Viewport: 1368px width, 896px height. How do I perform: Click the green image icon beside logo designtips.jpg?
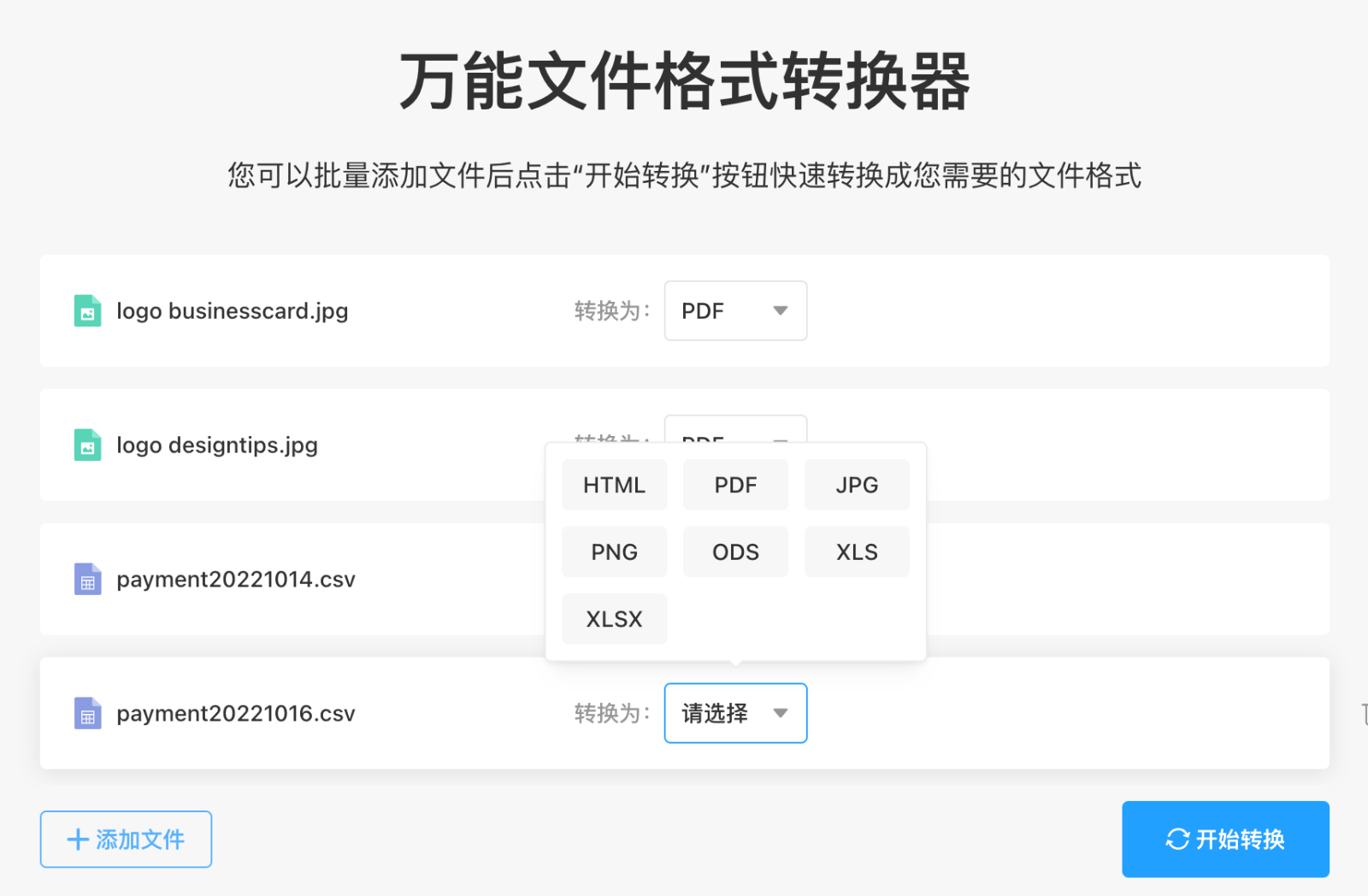pos(86,445)
